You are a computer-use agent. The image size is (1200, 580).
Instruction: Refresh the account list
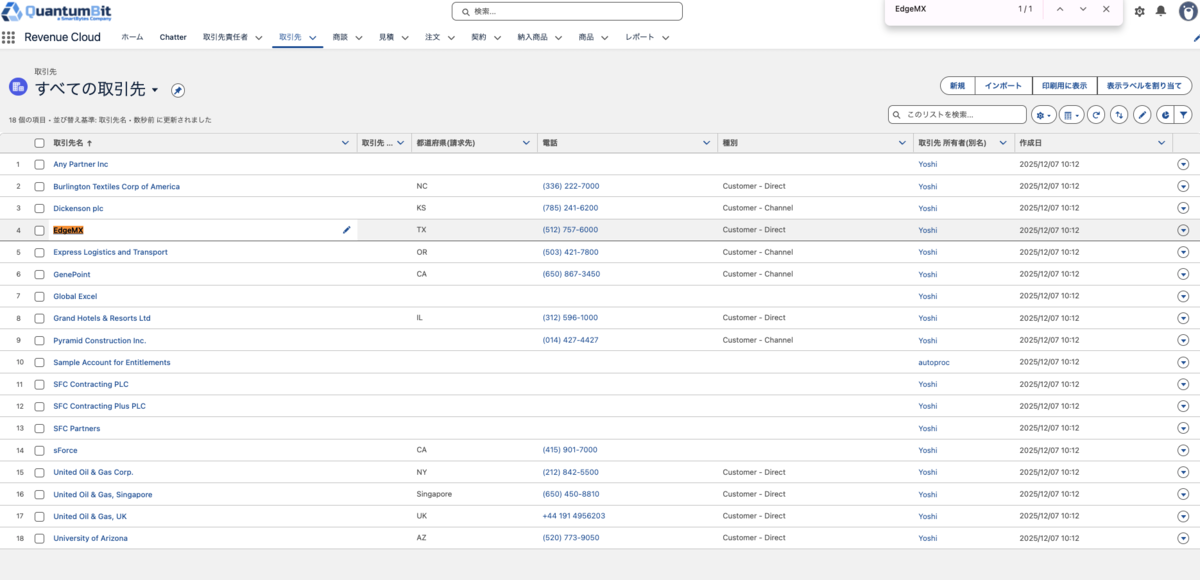coord(1096,115)
